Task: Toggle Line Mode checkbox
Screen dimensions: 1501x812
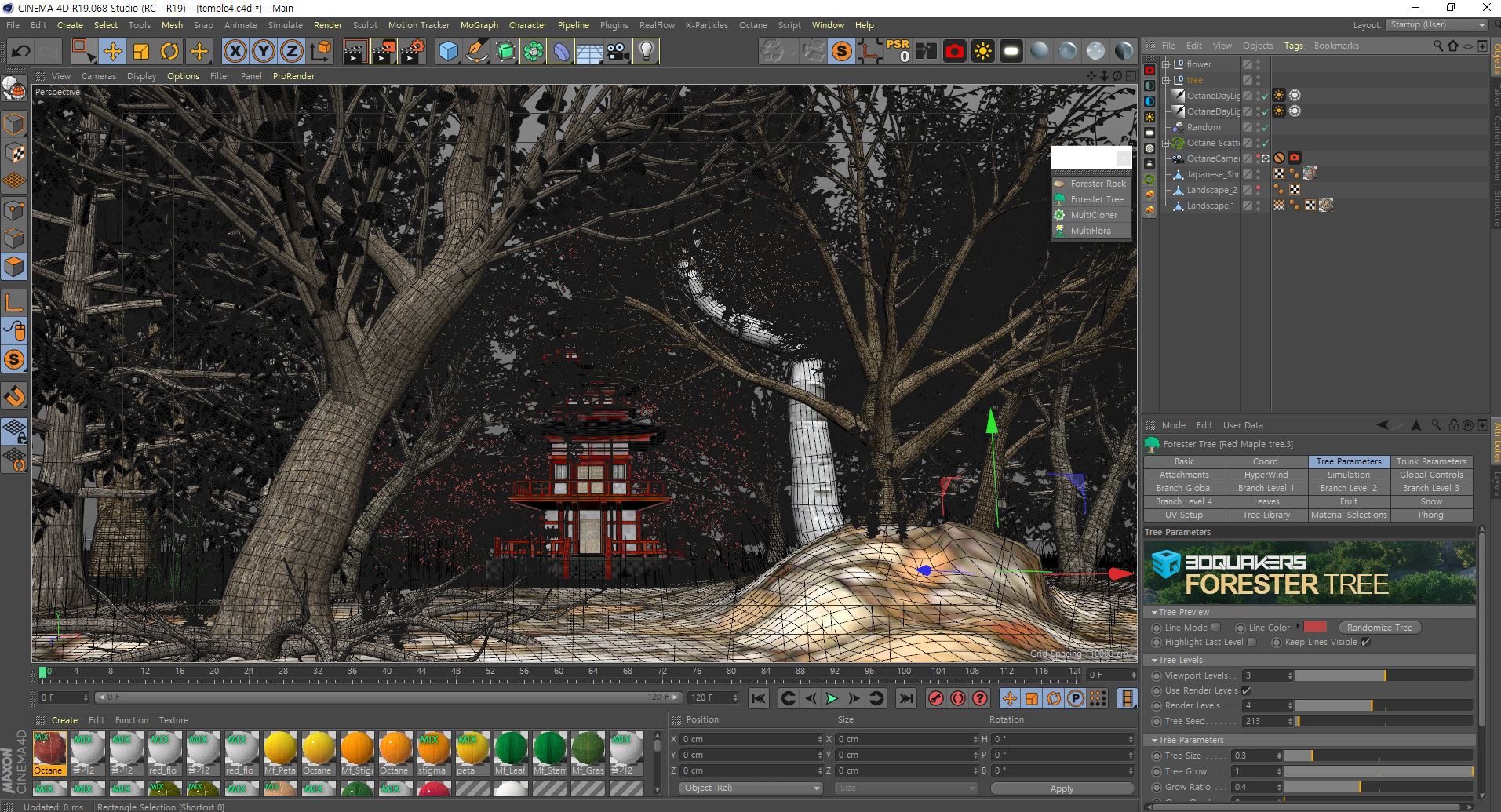Action: pos(1215,628)
